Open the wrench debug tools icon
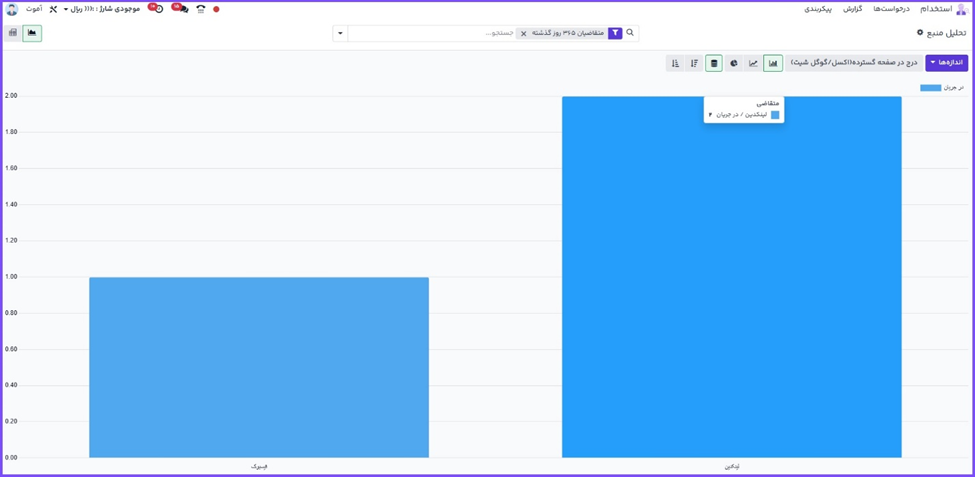 [x=53, y=9]
